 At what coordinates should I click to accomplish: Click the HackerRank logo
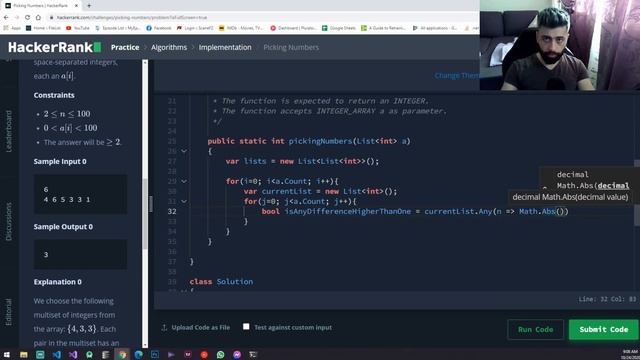54,47
